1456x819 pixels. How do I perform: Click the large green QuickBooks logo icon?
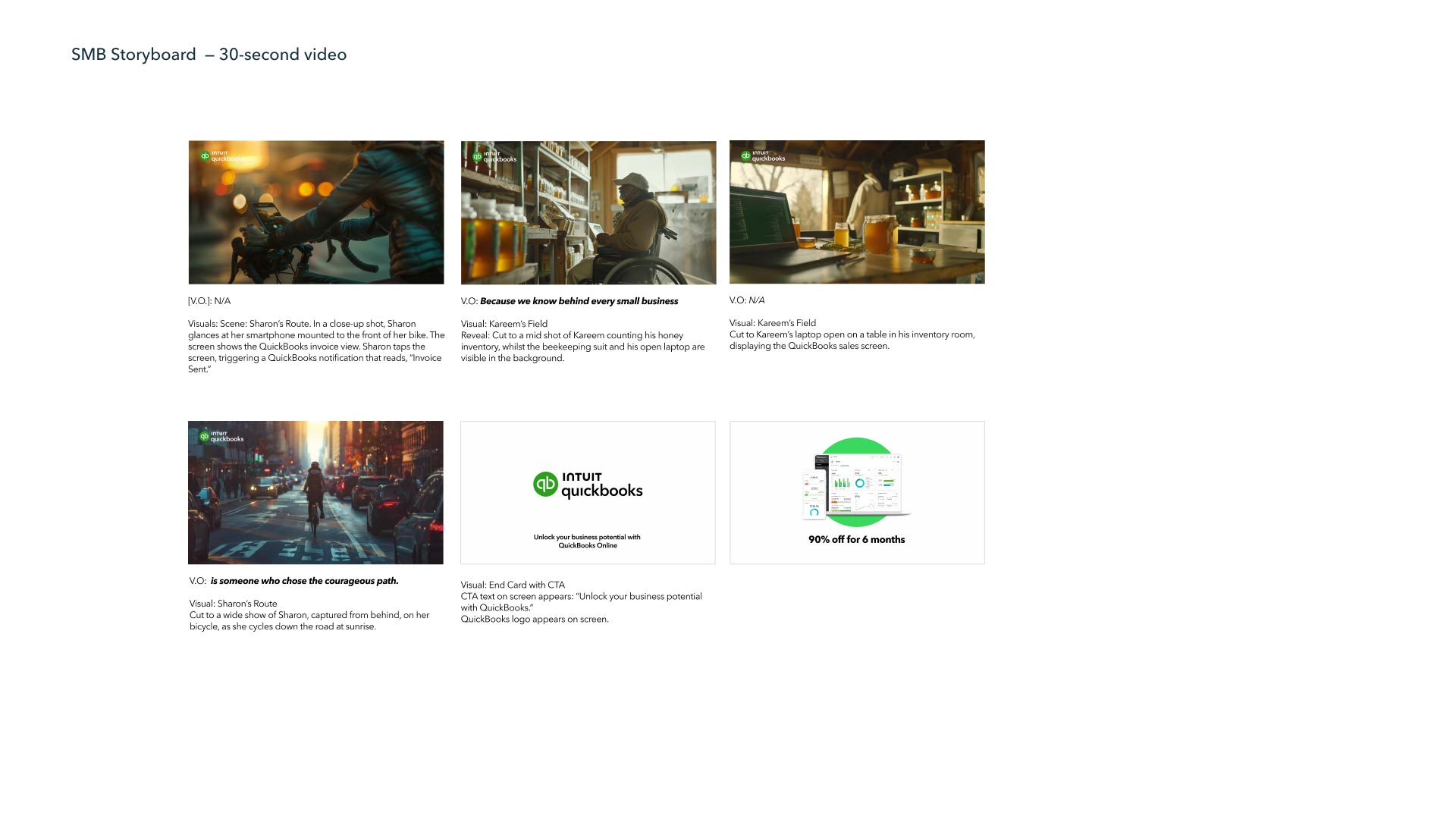tap(545, 485)
